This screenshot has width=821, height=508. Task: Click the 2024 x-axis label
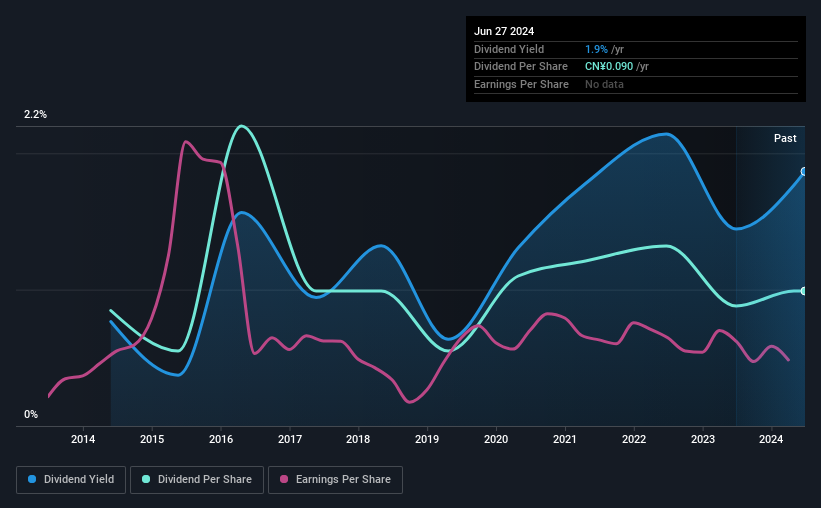[771, 439]
